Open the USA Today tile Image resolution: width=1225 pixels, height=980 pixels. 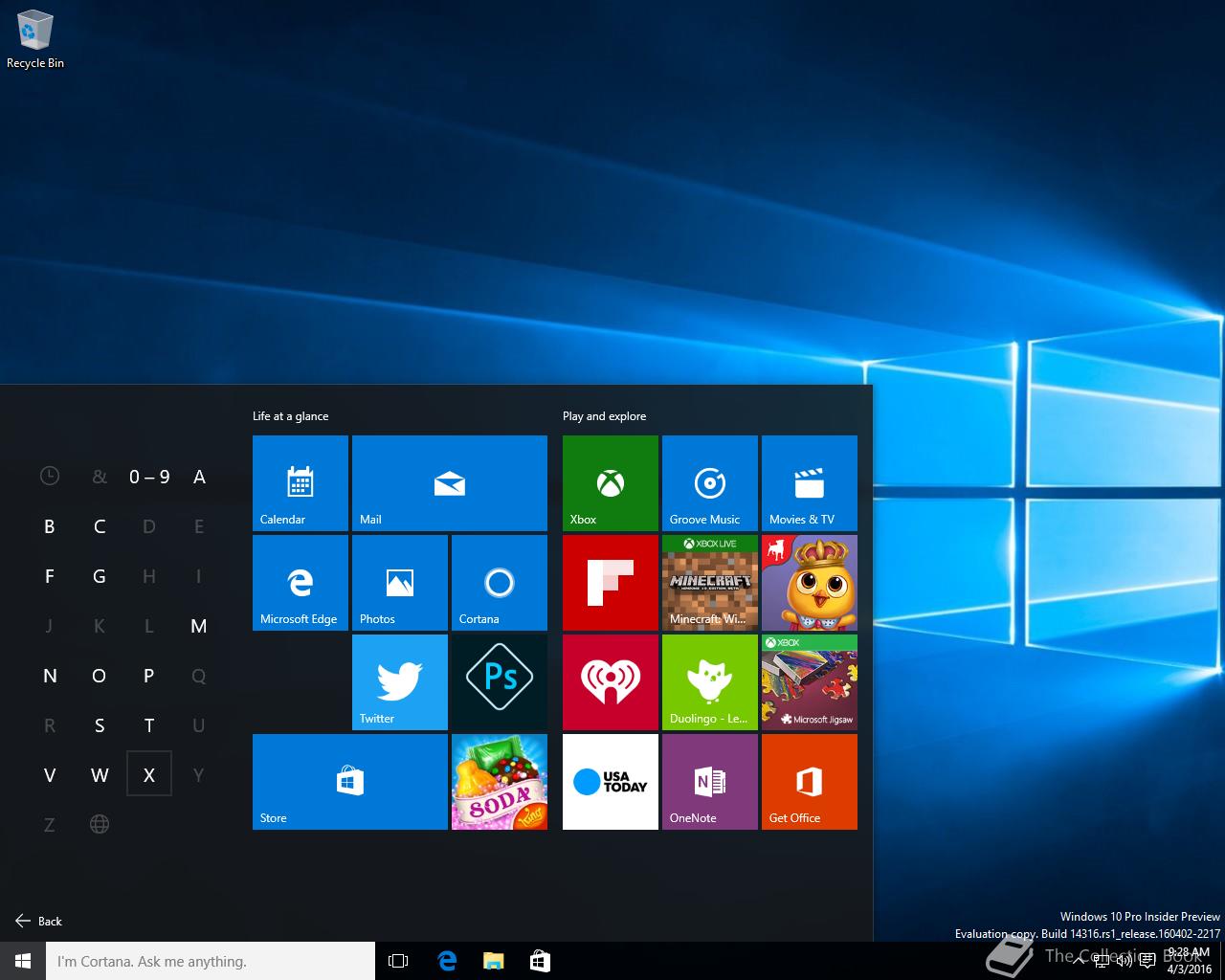611,782
